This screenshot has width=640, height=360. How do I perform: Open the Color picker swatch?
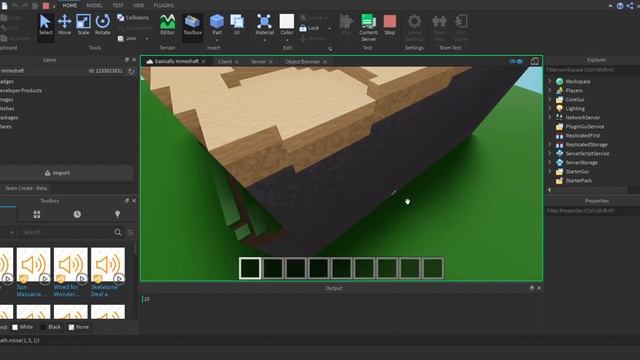click(x=287, y=21)
